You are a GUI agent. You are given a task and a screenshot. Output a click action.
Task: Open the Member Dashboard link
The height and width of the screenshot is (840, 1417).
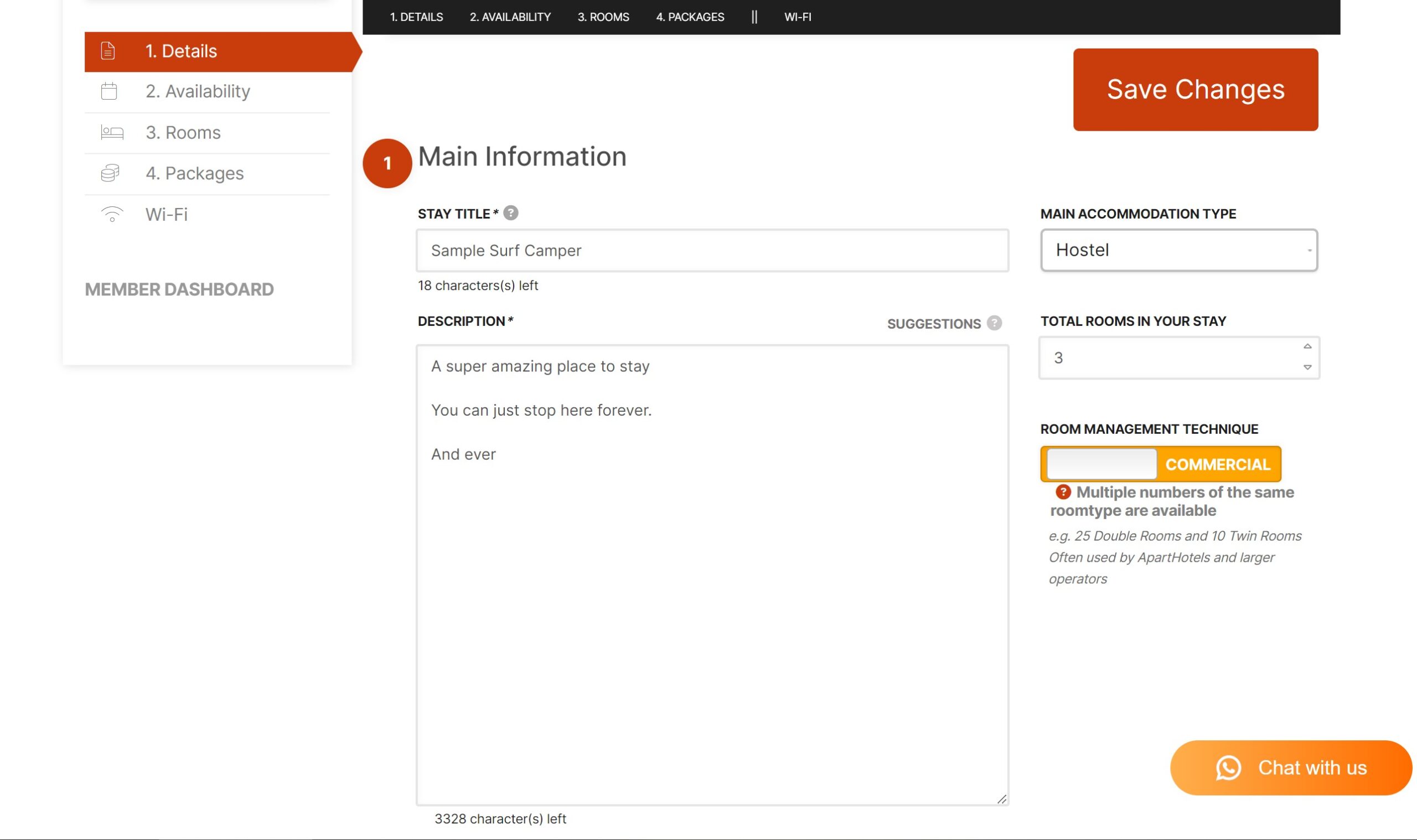[179, 289]
